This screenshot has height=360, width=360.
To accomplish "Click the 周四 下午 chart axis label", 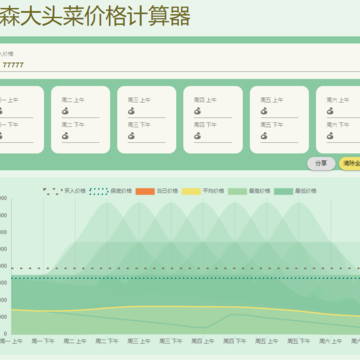I will 235,341.
